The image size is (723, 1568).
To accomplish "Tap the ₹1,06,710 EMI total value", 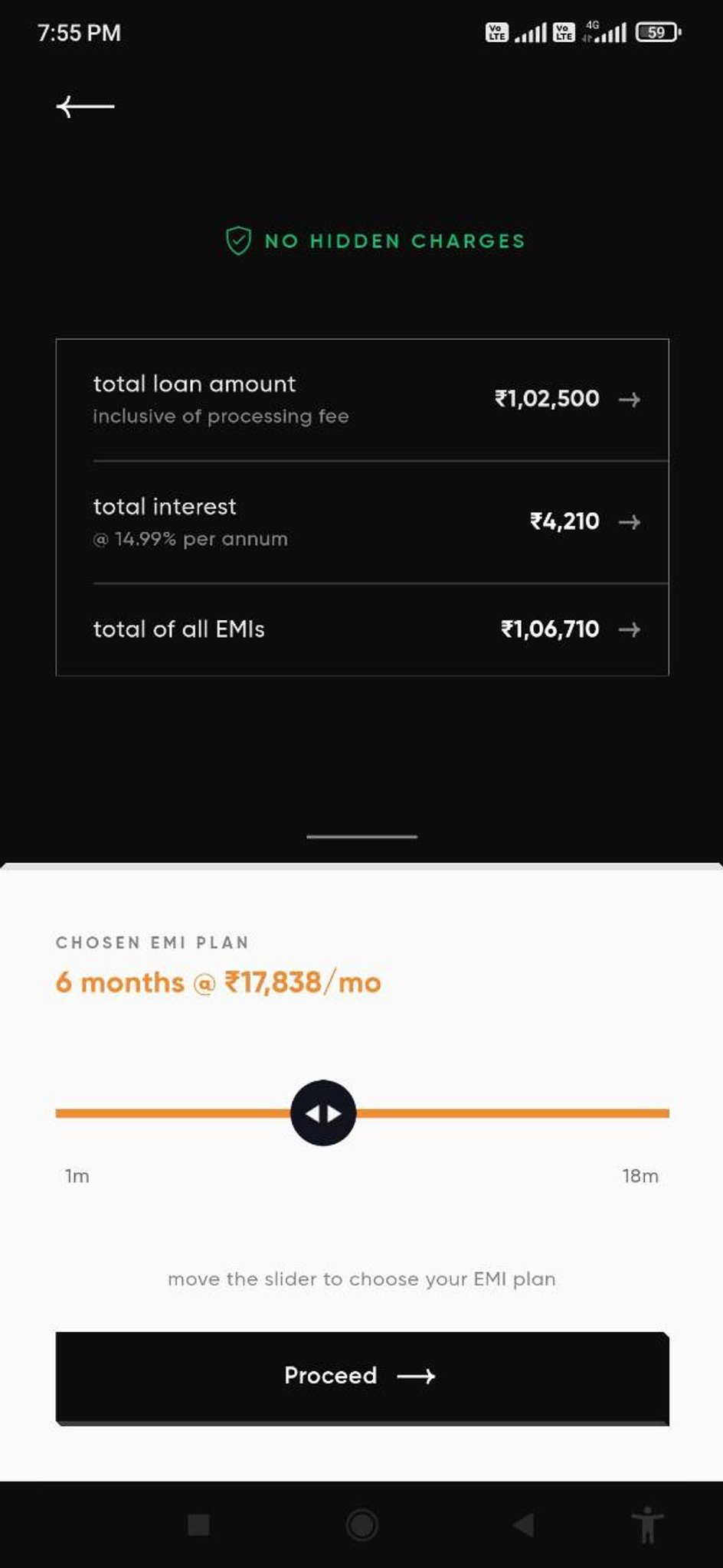I will pyautogui.click(x=550, y=629).
